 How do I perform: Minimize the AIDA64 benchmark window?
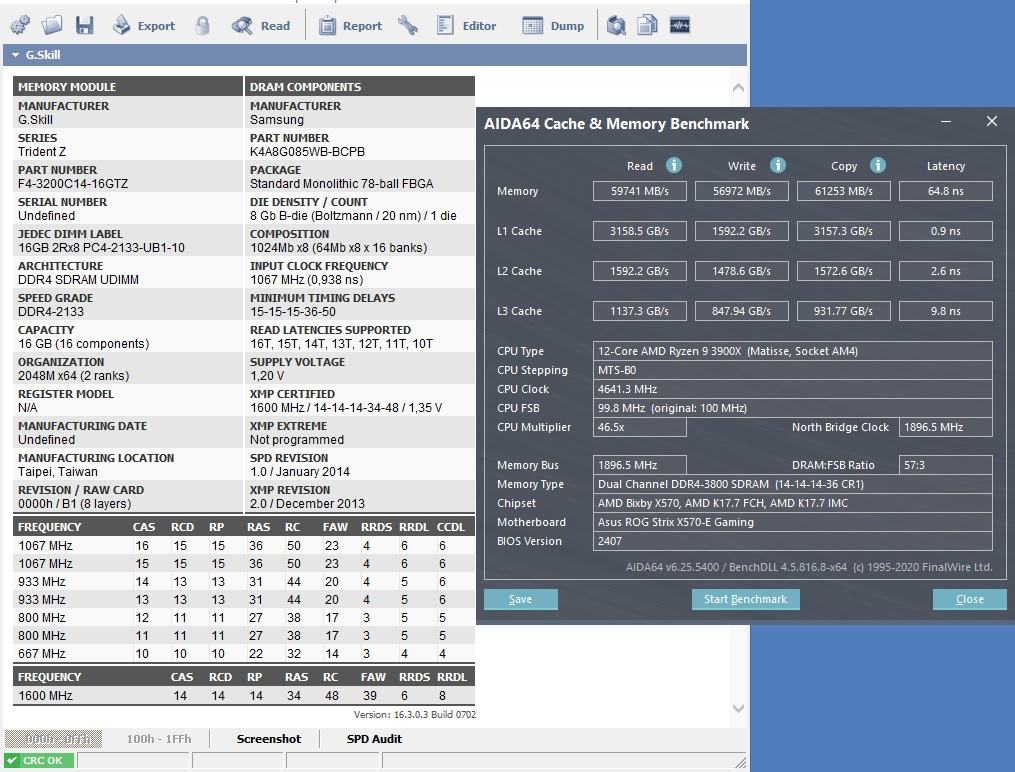click(x=946, y=122)
